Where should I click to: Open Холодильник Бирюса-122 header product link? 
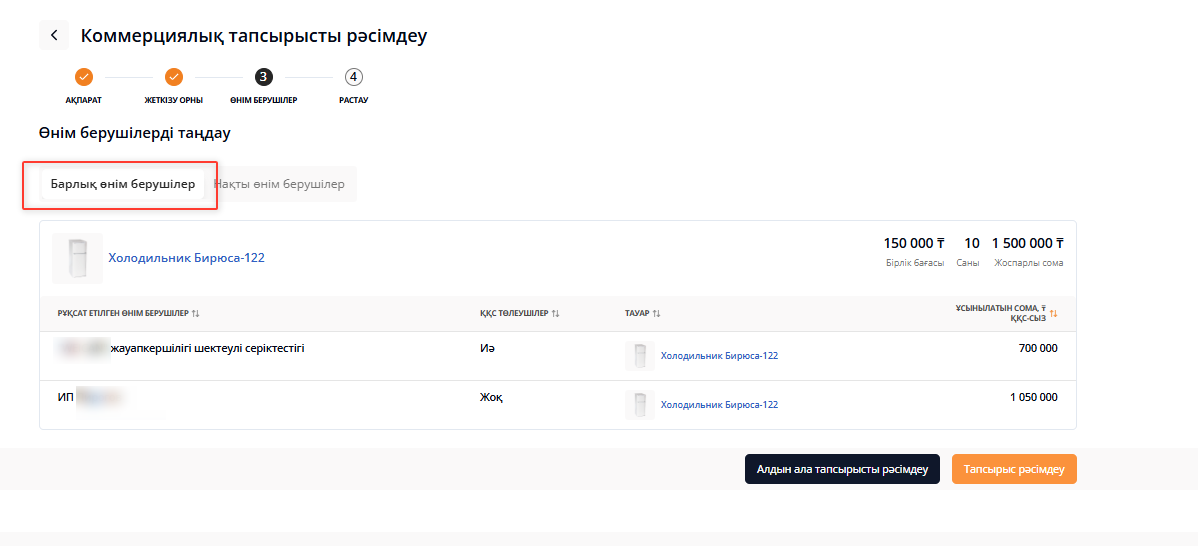tap(186, 258)
